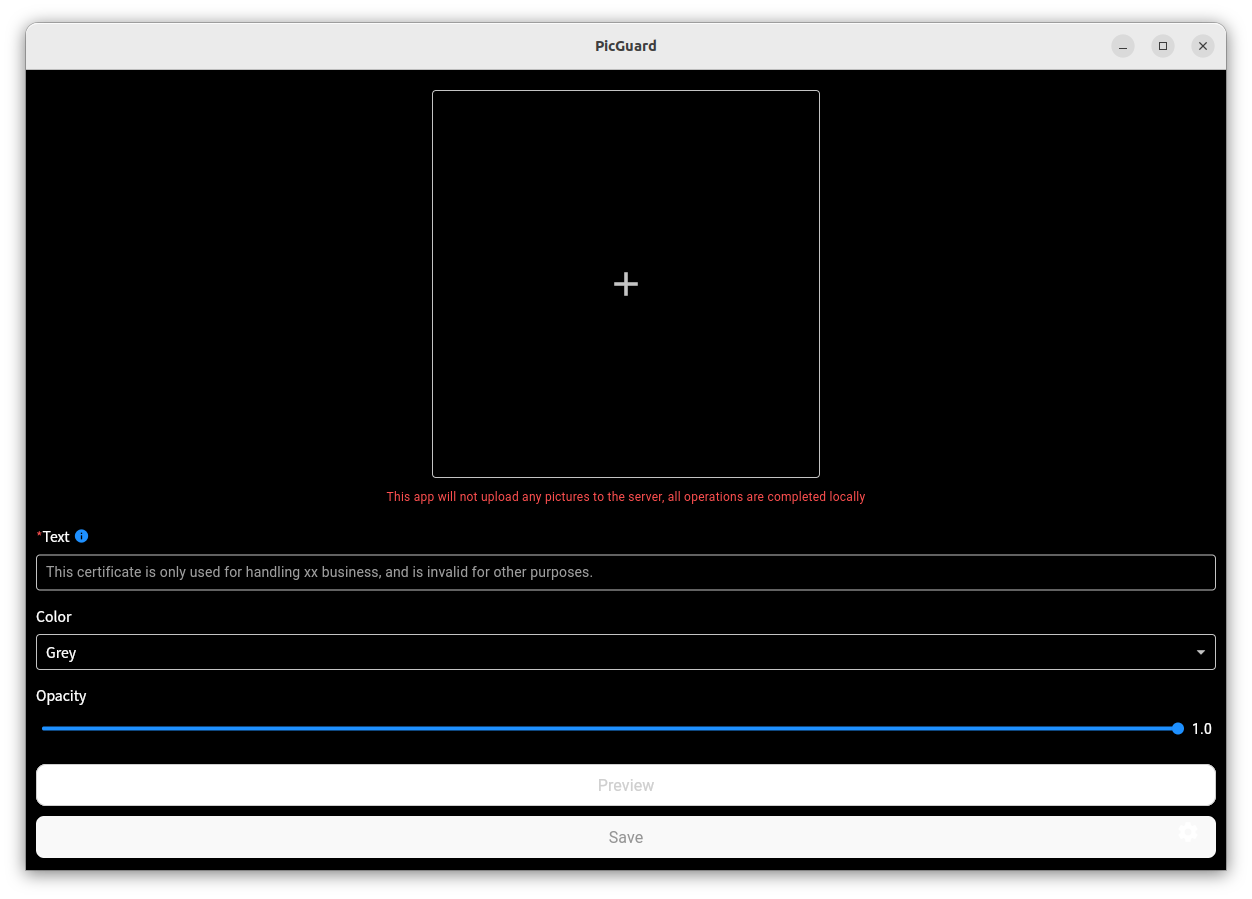The height and width of the screenshot is (899, 1252).
Task: Click the Opacity slider handle
Action: pyautogui.click(x=1177, y=728)
